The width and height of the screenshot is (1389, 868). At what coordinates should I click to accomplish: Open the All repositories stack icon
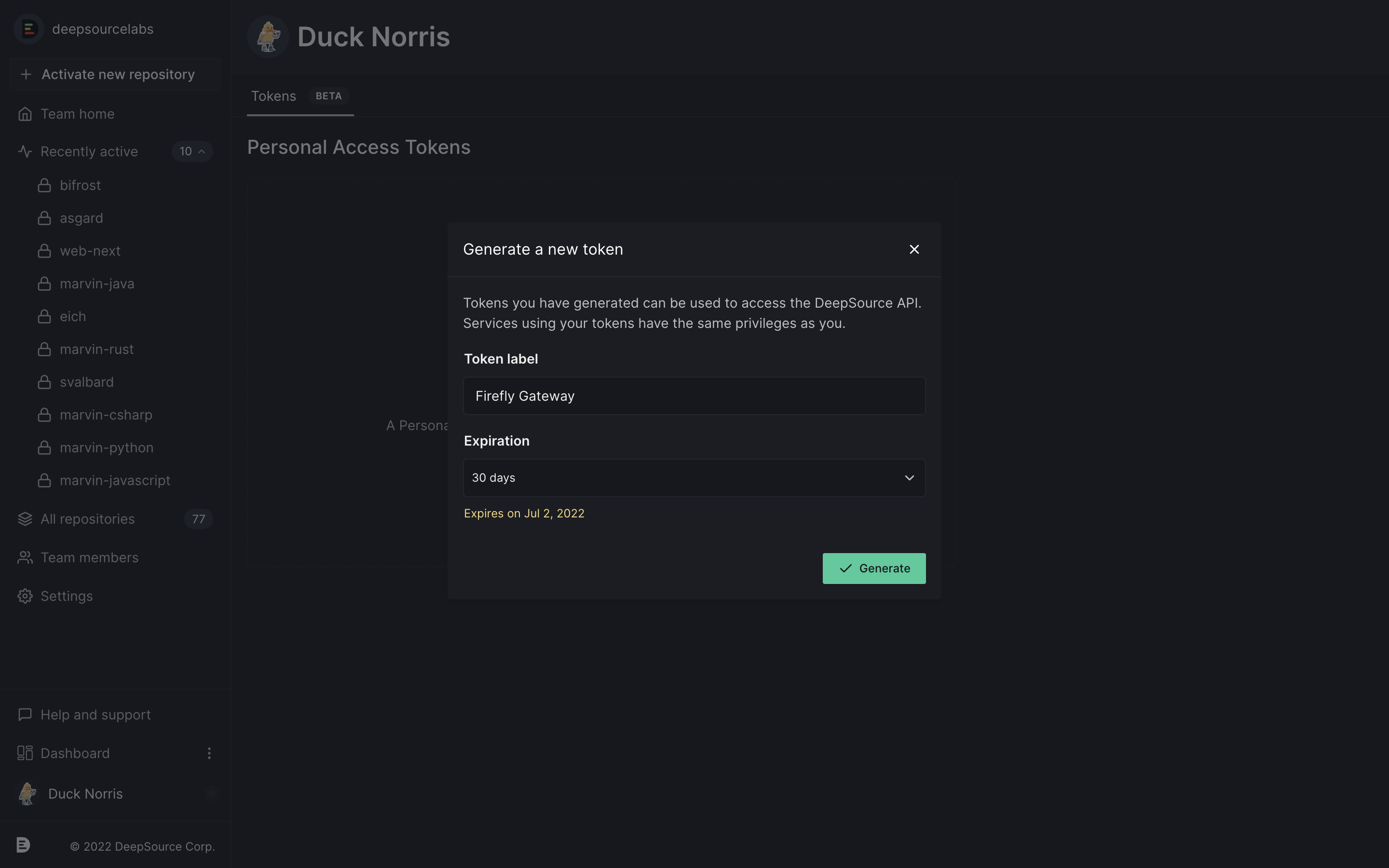point(24,518)
